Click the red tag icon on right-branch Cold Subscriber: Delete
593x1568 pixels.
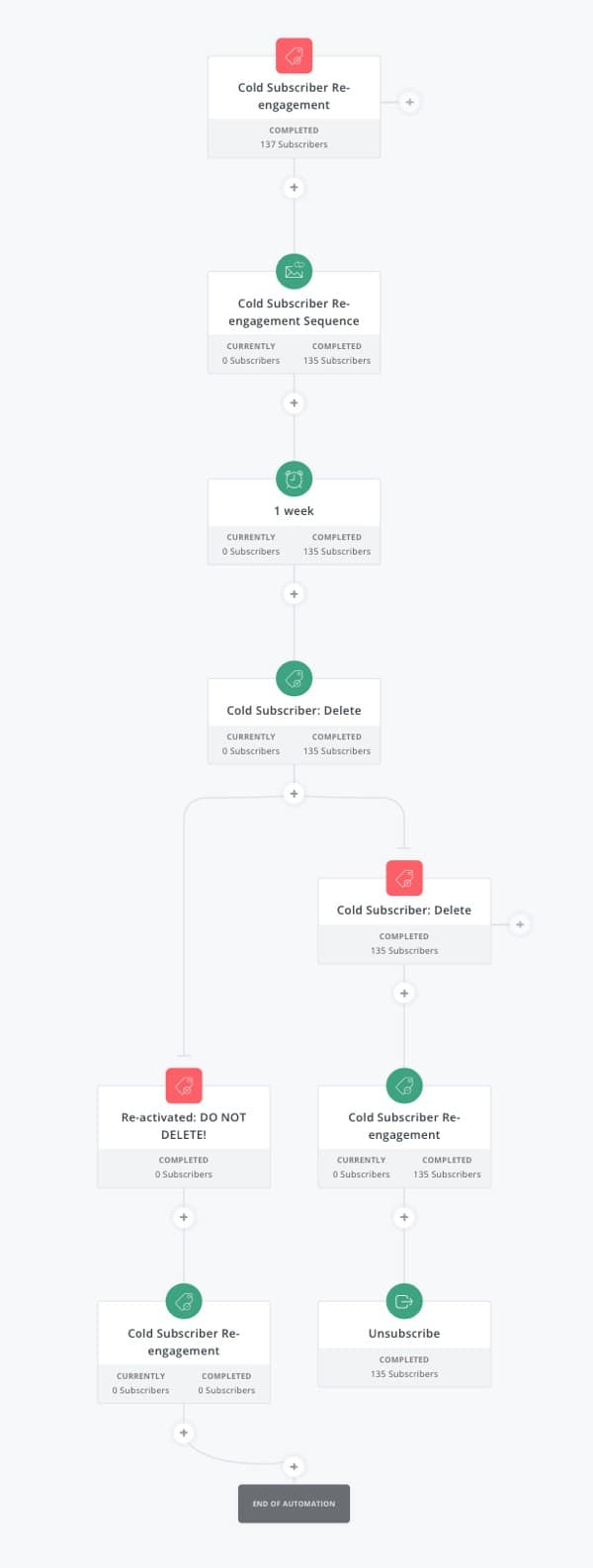click(403, 877)
